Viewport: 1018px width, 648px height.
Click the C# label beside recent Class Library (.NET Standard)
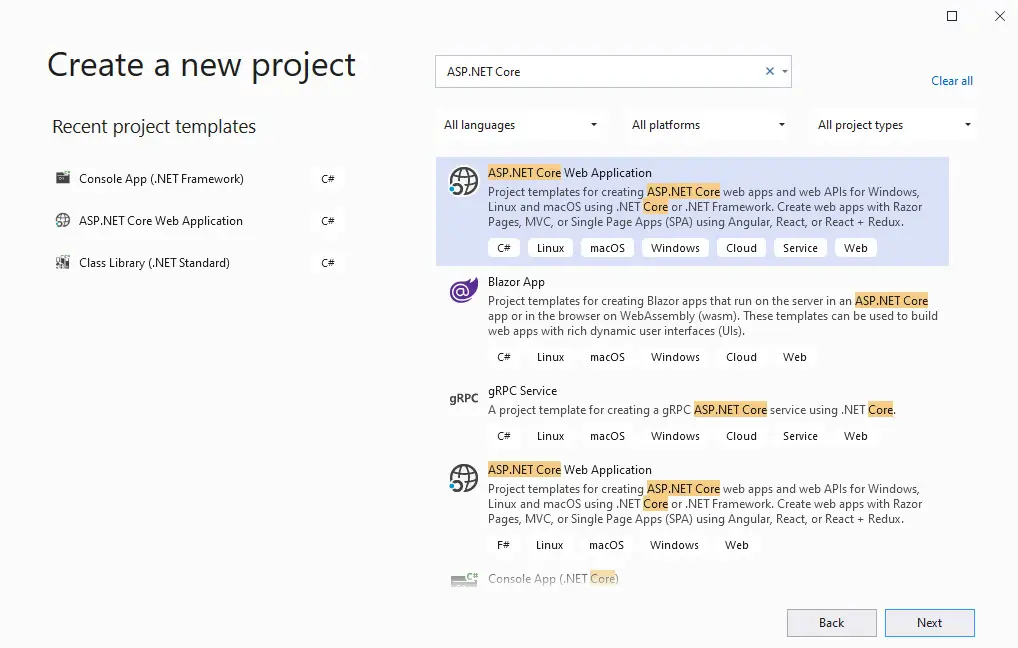point(328,263)
